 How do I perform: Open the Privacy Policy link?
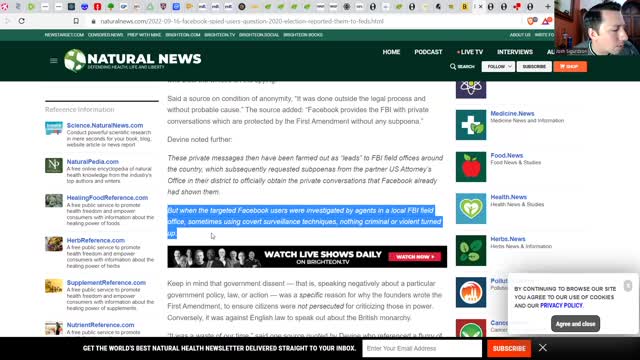tap(561, 305)
